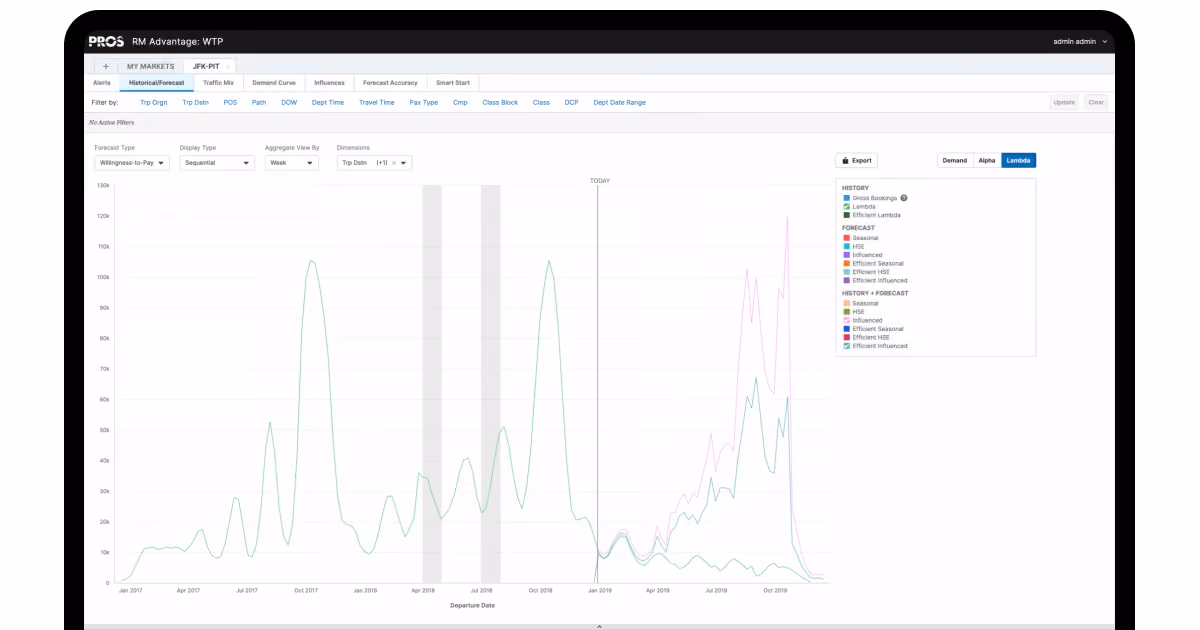Open the Class Block filter
The height and width of the screenshot is (630, 1200).
500,102
